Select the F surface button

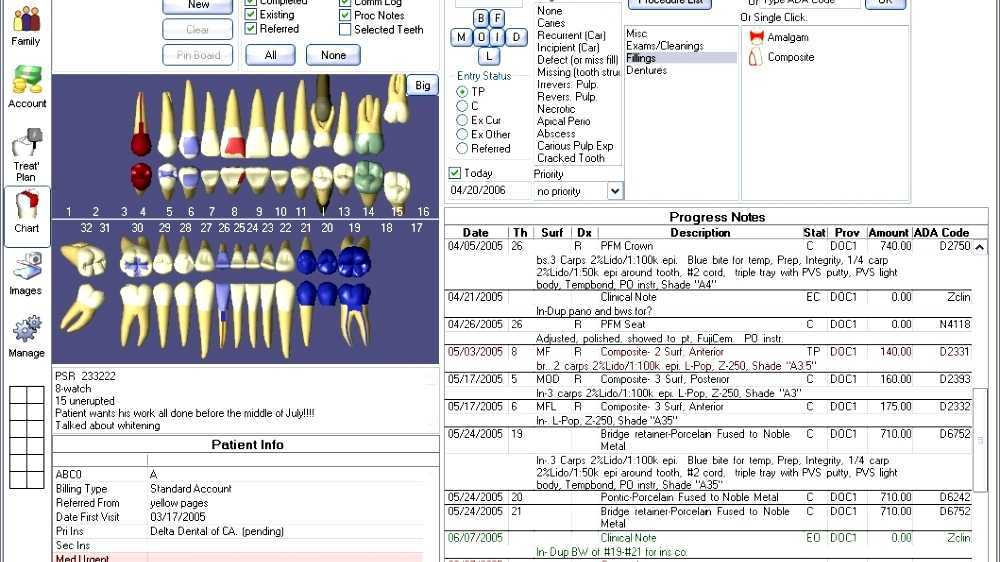tap(497, 18)
